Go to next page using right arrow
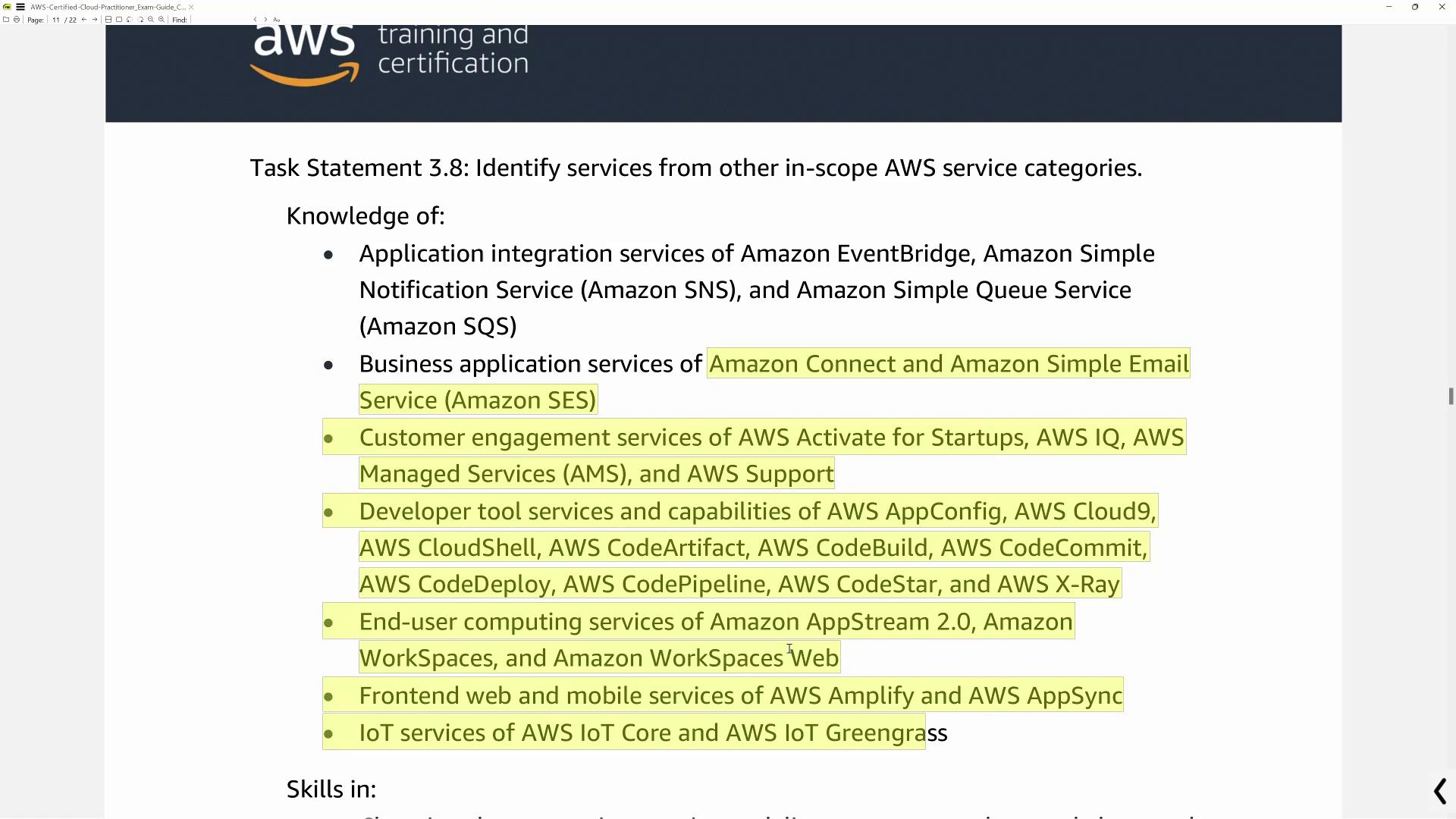This screenshot has height=819, width=1456. pyautogui.click(x=94, y=20)
